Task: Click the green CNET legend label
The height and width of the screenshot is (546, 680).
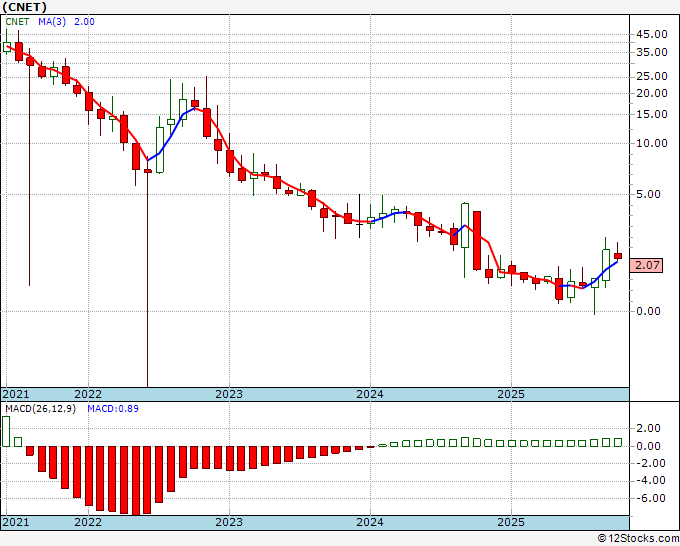Action: click(17, 22)
